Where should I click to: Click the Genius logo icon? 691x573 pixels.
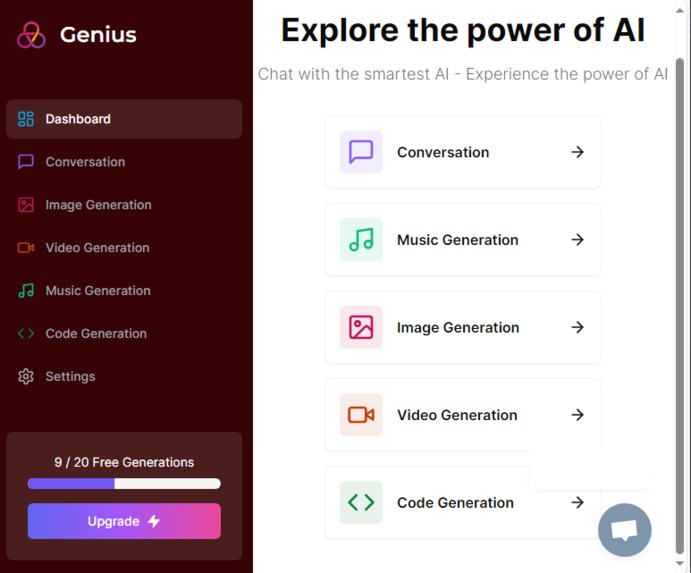[x=31, y=35]
